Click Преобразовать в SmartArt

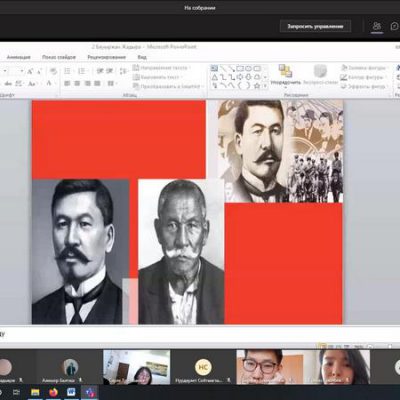168,86
